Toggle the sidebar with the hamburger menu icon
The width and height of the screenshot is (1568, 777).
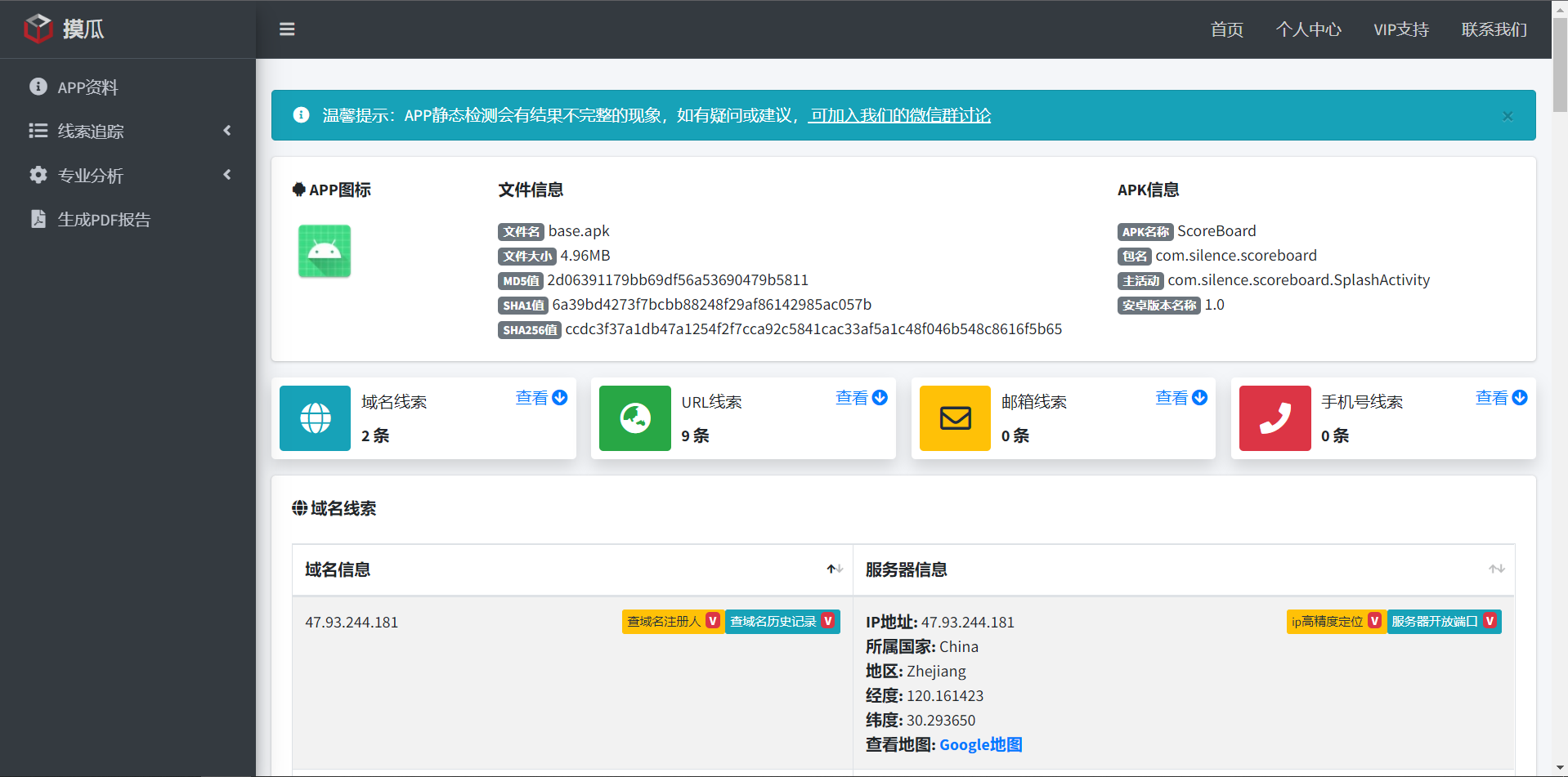pyautogui.click(x=287, y=29)
